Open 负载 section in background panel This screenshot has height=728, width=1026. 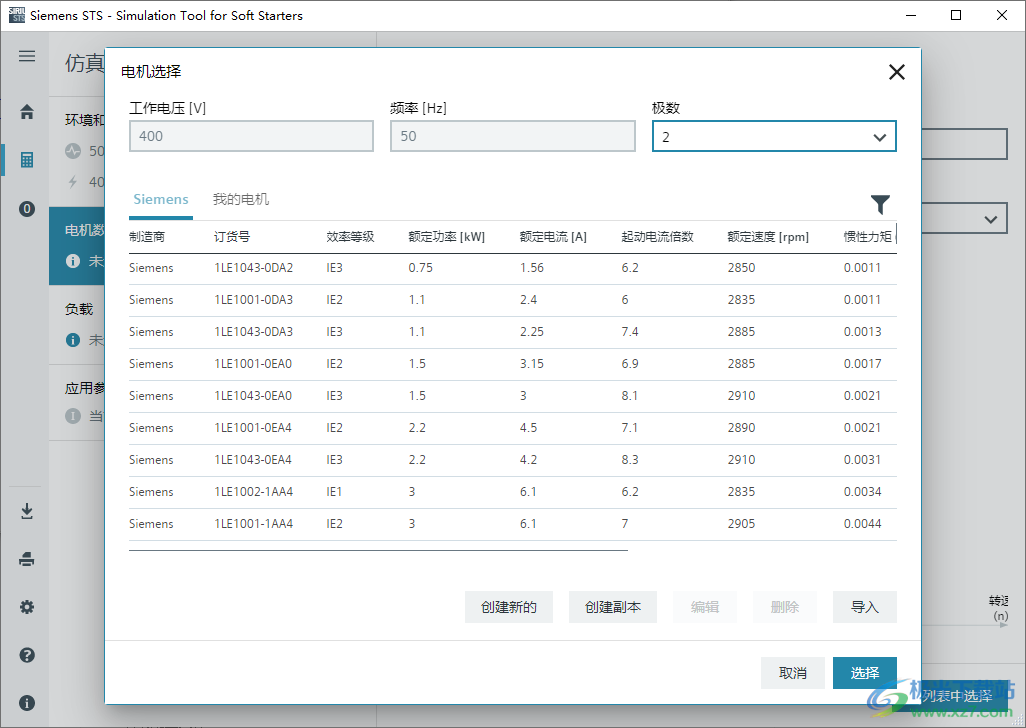coord(77,324)
